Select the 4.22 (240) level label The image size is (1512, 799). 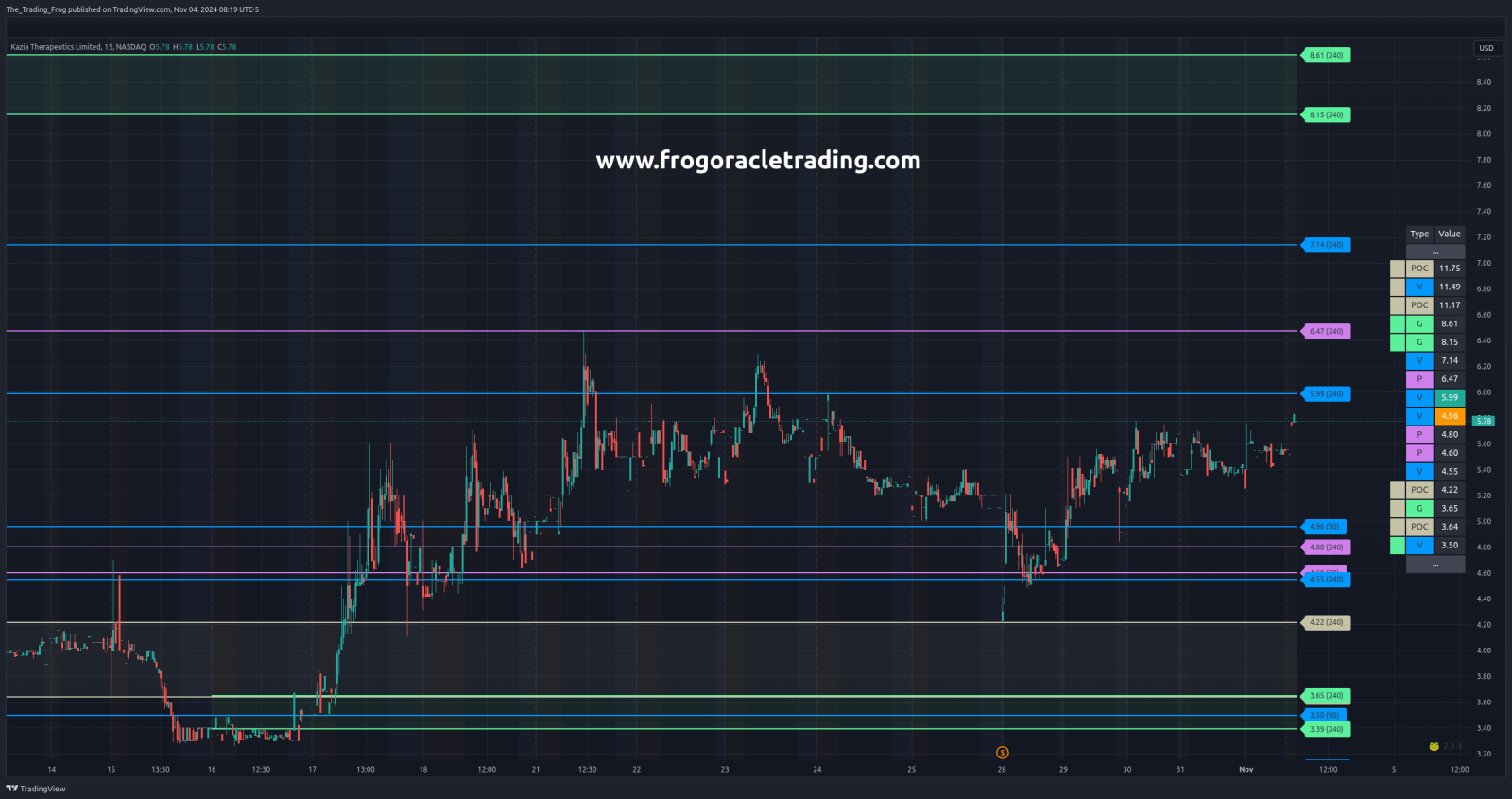(1327, 622)
